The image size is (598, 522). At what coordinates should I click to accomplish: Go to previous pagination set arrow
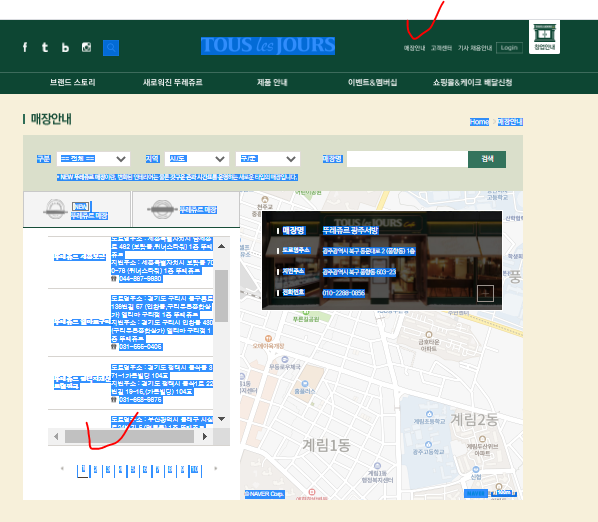62,468
